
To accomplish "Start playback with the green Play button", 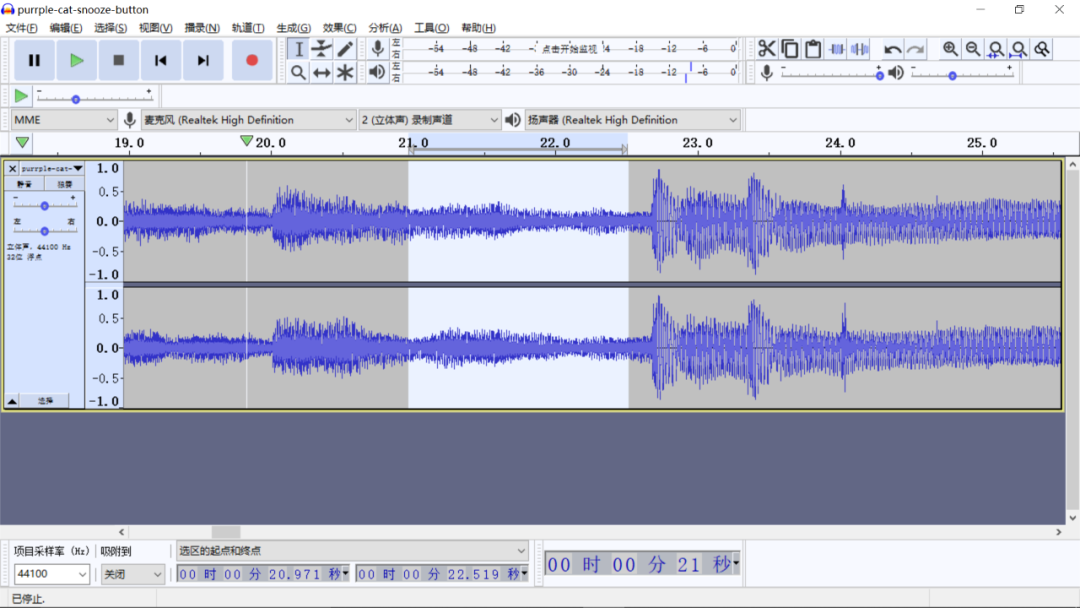I will pos(76,61).
